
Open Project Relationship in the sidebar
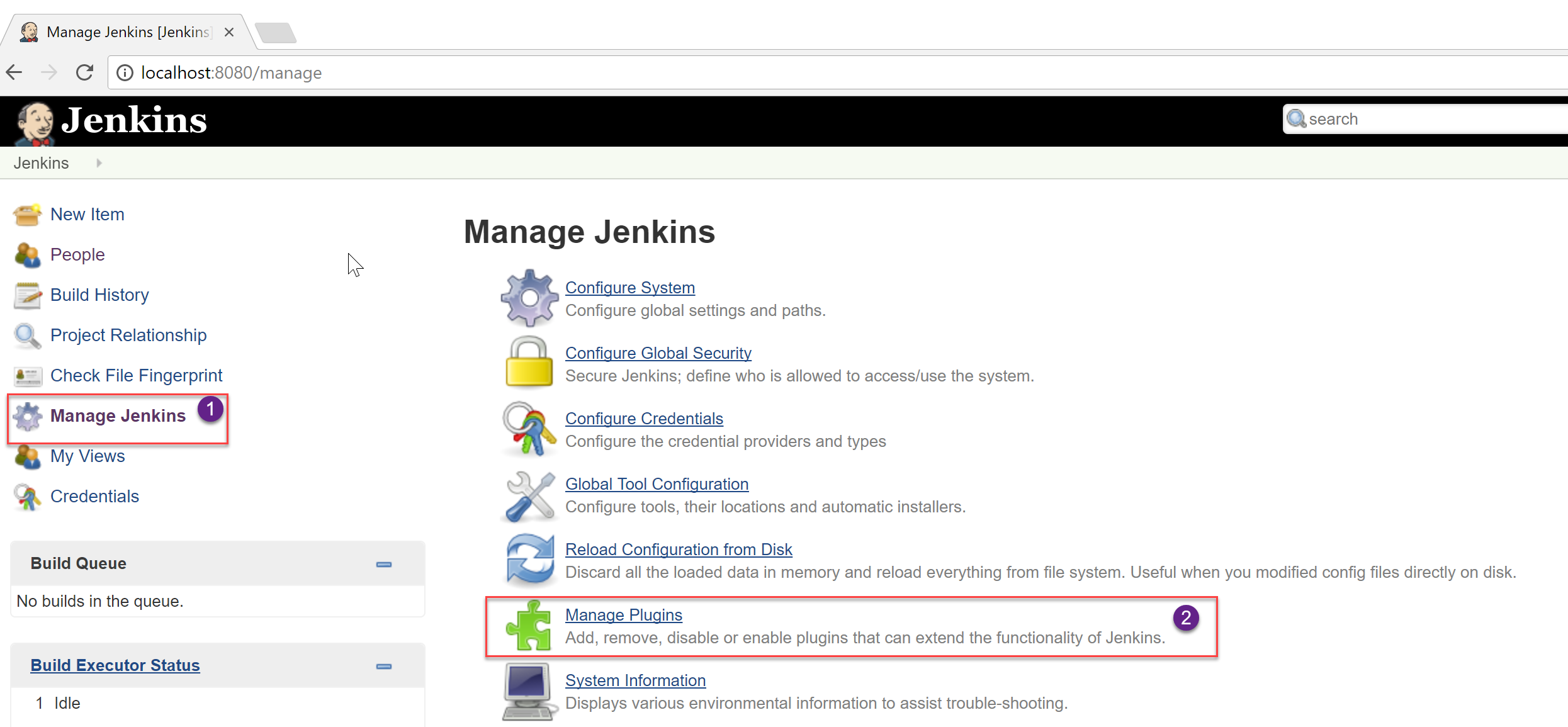(128, 335)
